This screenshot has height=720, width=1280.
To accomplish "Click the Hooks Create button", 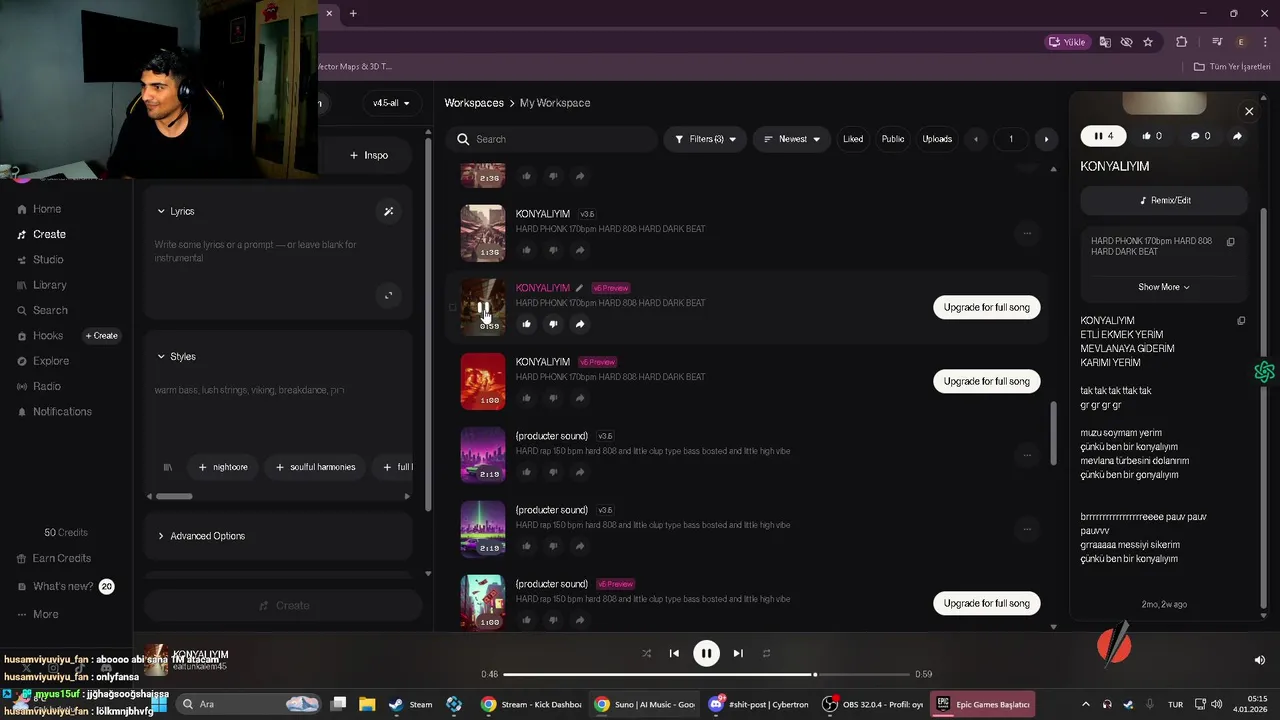I will tap(101, 336).
